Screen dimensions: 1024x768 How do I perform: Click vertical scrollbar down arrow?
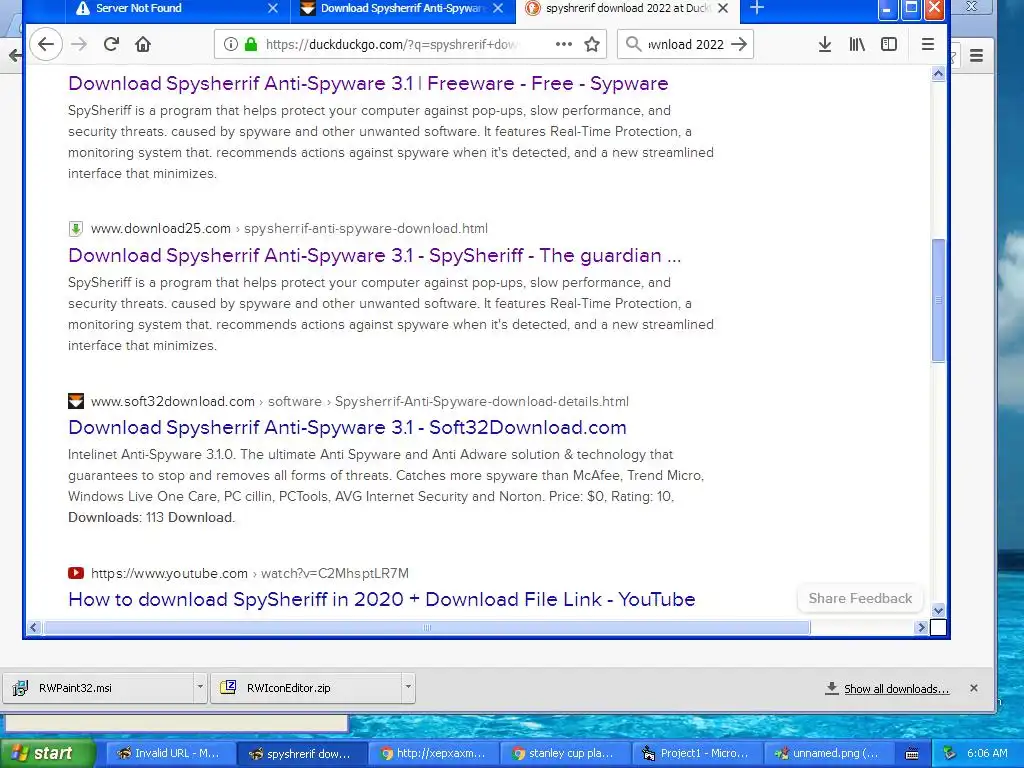pos(938,611)
